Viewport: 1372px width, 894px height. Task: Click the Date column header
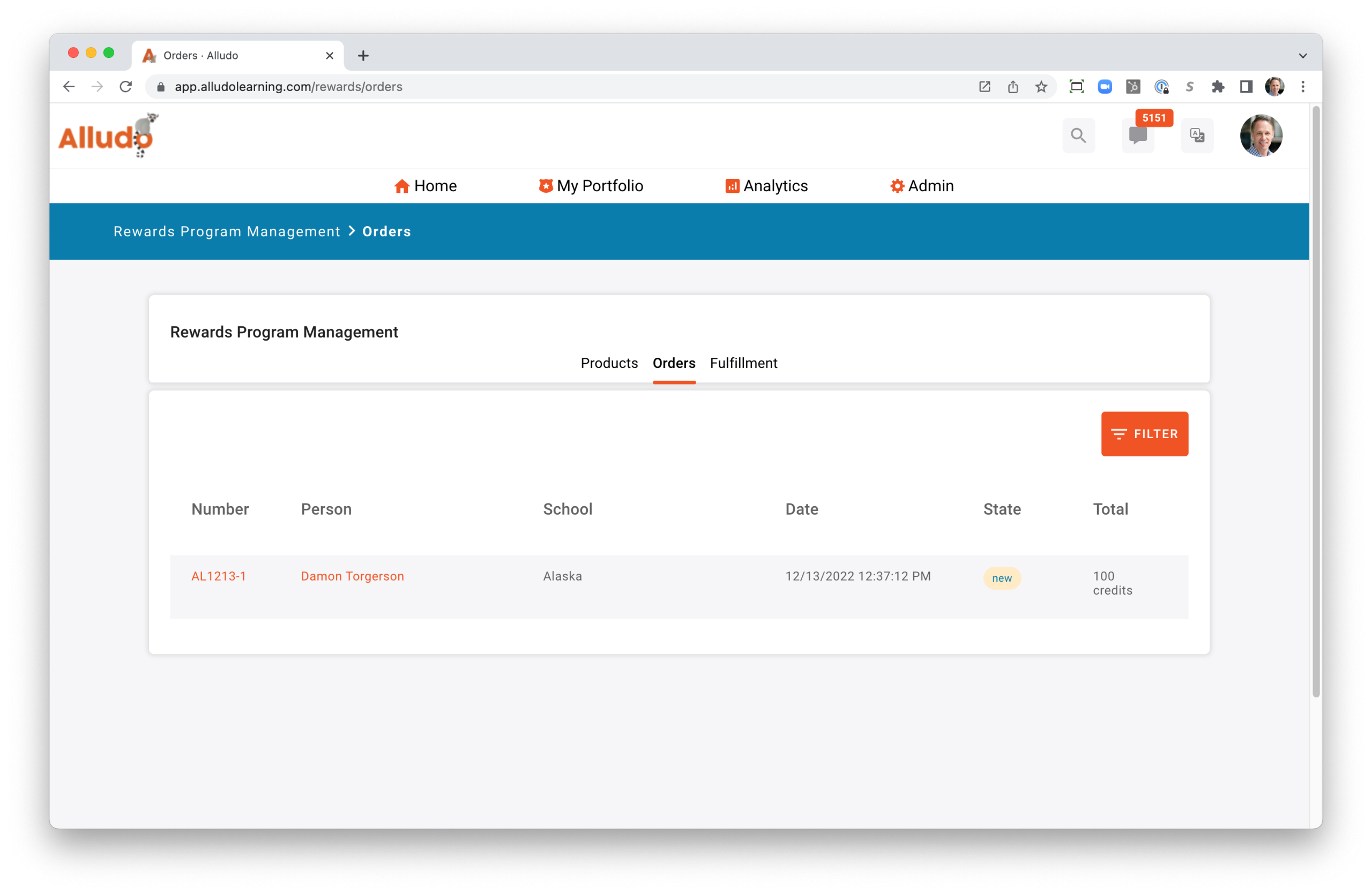tap(802, 509)
